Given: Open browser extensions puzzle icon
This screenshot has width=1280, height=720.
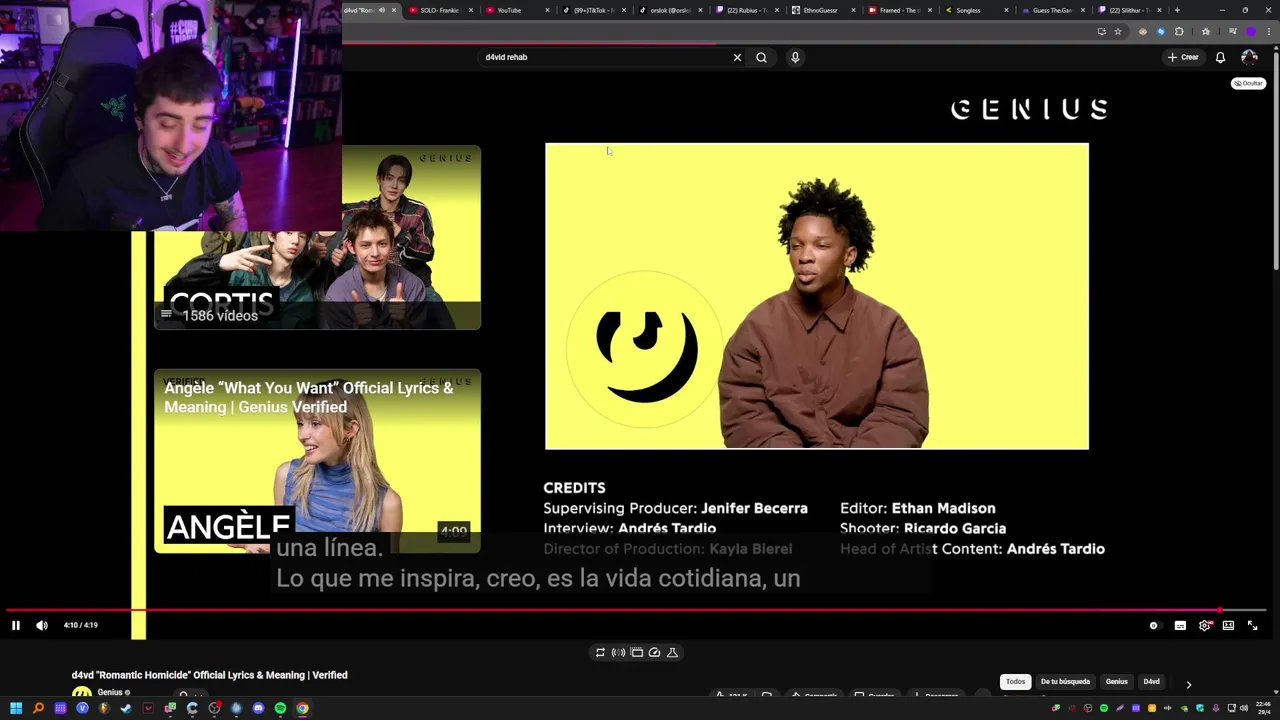Looking at the screenshot, I should (1179, 31).
